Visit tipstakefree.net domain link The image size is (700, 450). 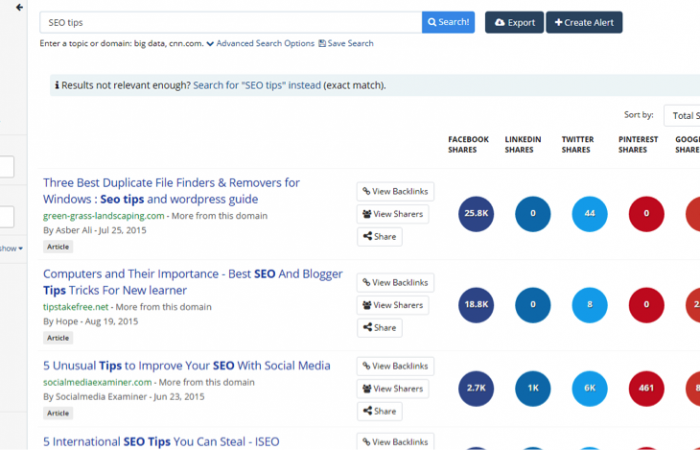point(75,307)
